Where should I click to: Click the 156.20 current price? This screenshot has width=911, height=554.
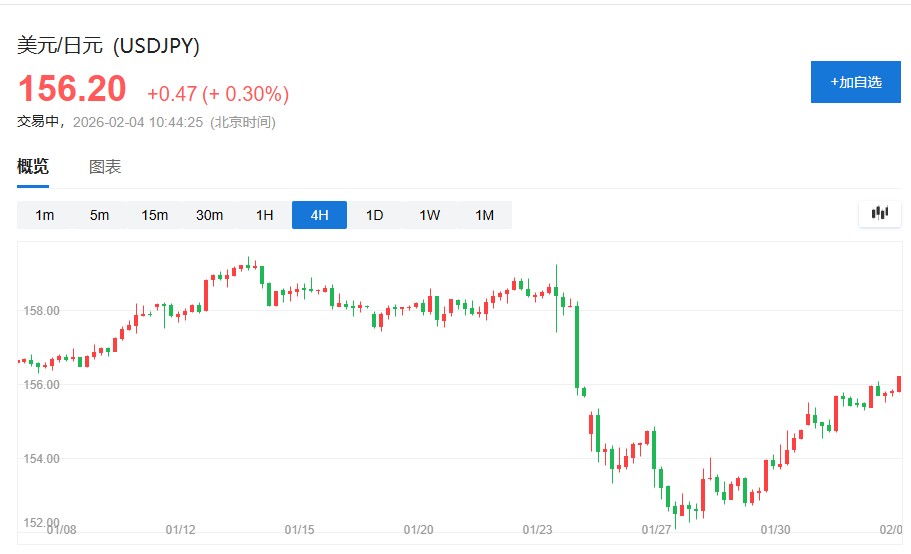pos(72,89)
